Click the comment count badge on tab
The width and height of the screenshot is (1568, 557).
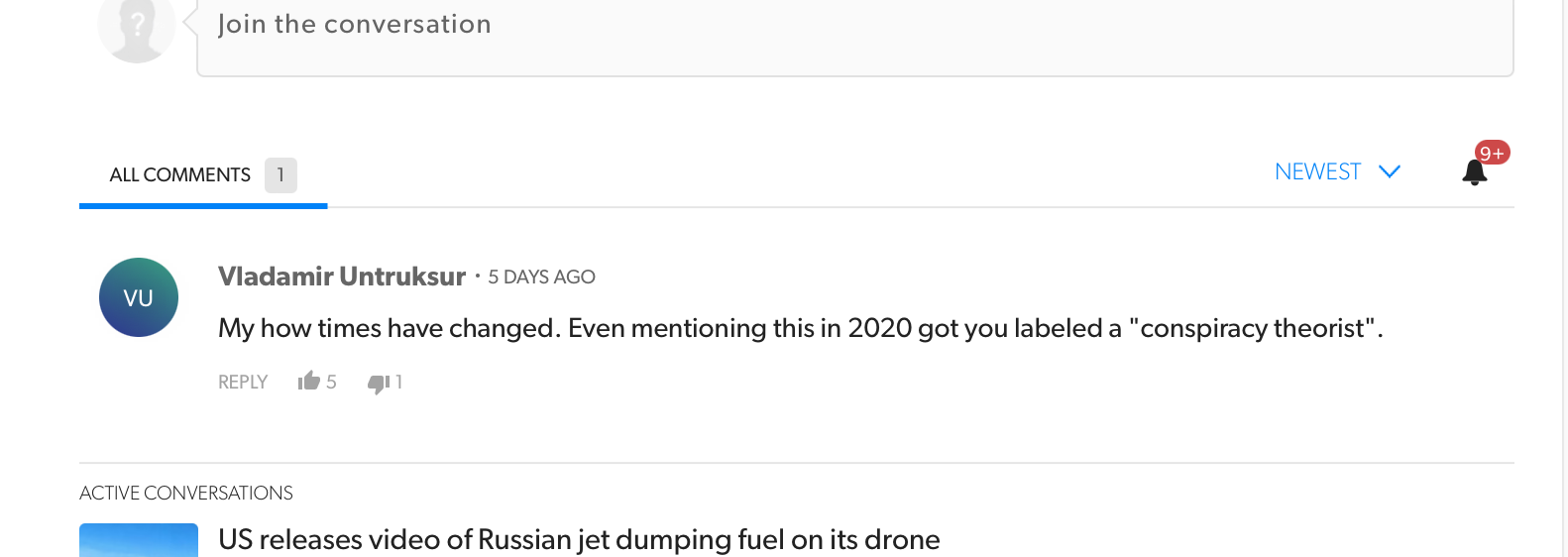tap(280, 175)
